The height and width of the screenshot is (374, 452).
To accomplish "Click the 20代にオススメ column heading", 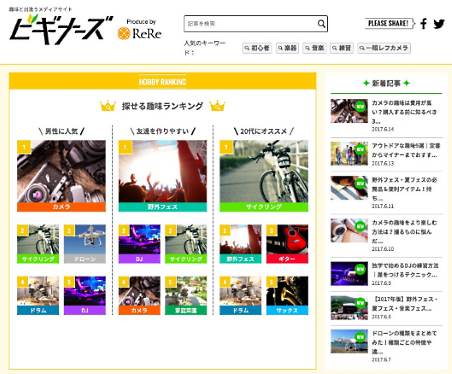I will tap(264, 131).
